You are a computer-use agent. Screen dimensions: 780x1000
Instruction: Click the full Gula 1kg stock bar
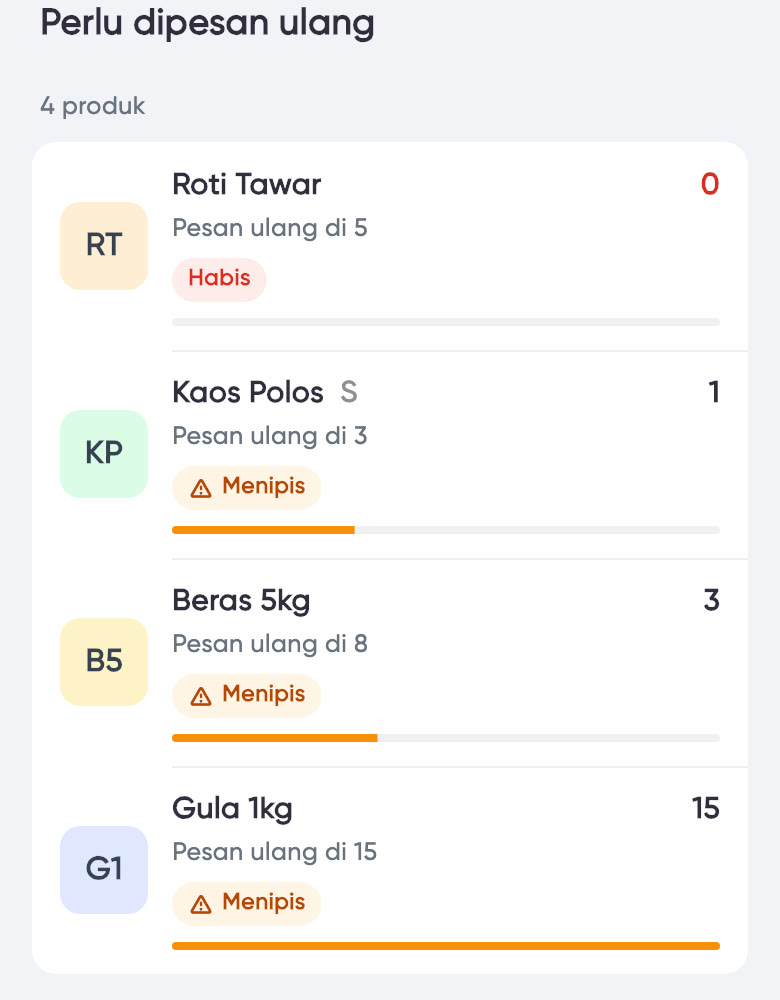click(x=446, y=946)
